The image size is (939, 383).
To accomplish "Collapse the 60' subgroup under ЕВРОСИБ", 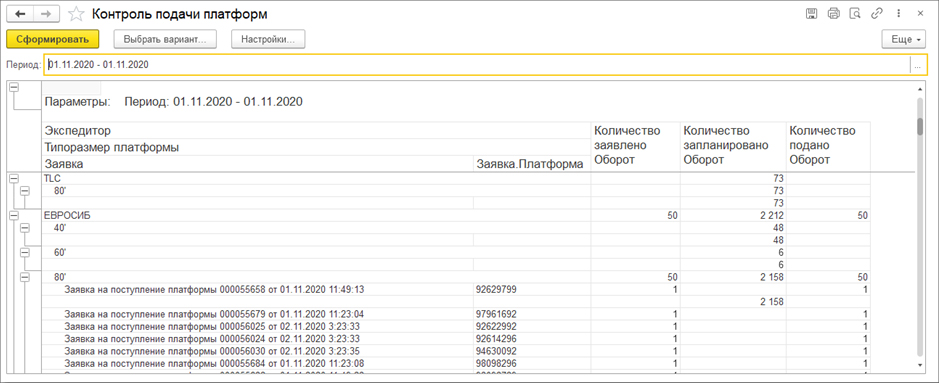I will tap(25, 253).
